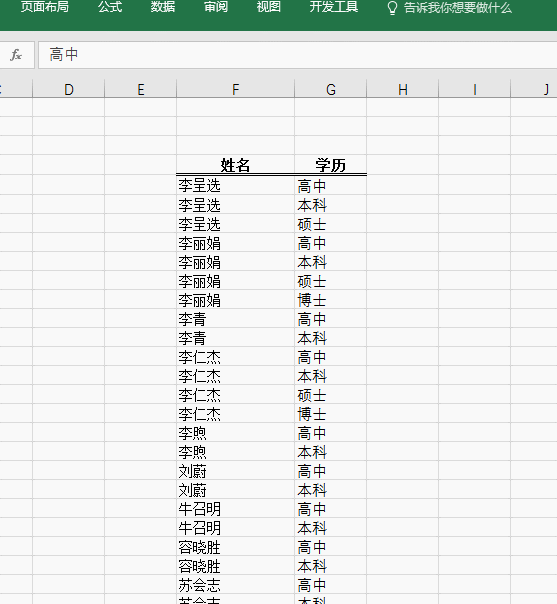This screenshot has width=557, height=604.
Task: Select 高中 cell in the 李丽娟 row
Action: [331, 242]
